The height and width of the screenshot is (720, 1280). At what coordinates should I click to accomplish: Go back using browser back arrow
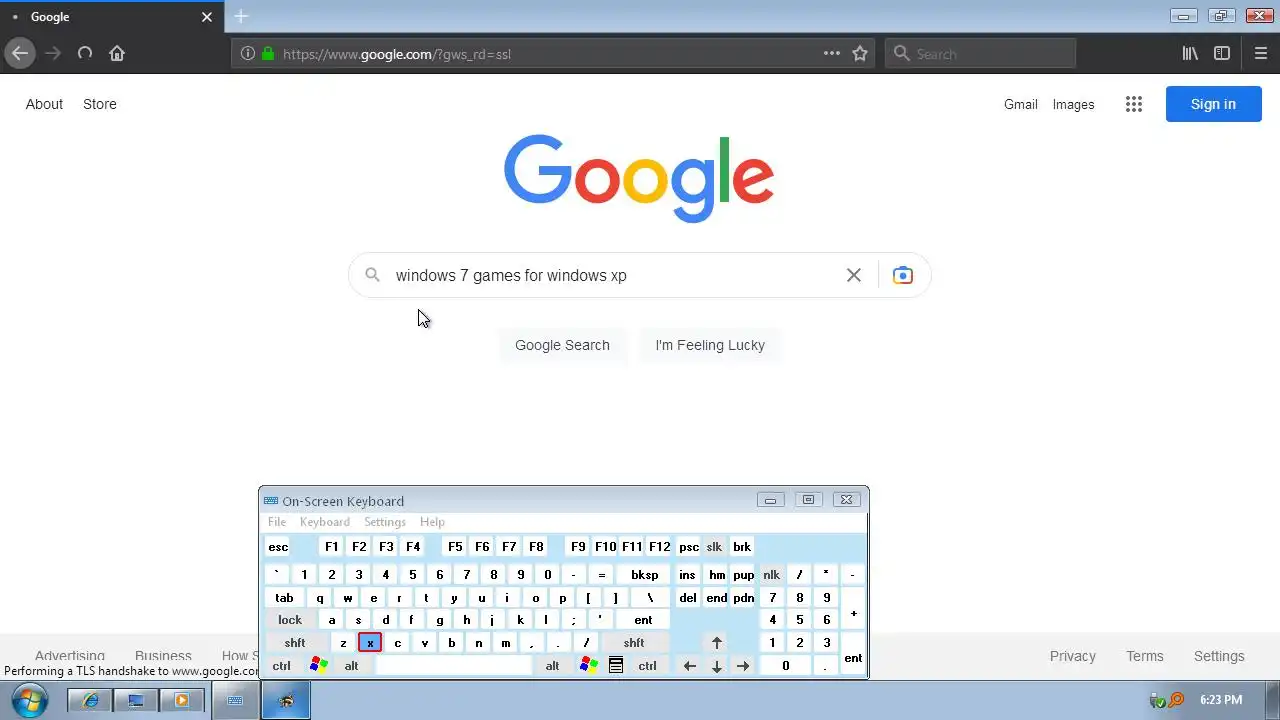coord(20,53)
